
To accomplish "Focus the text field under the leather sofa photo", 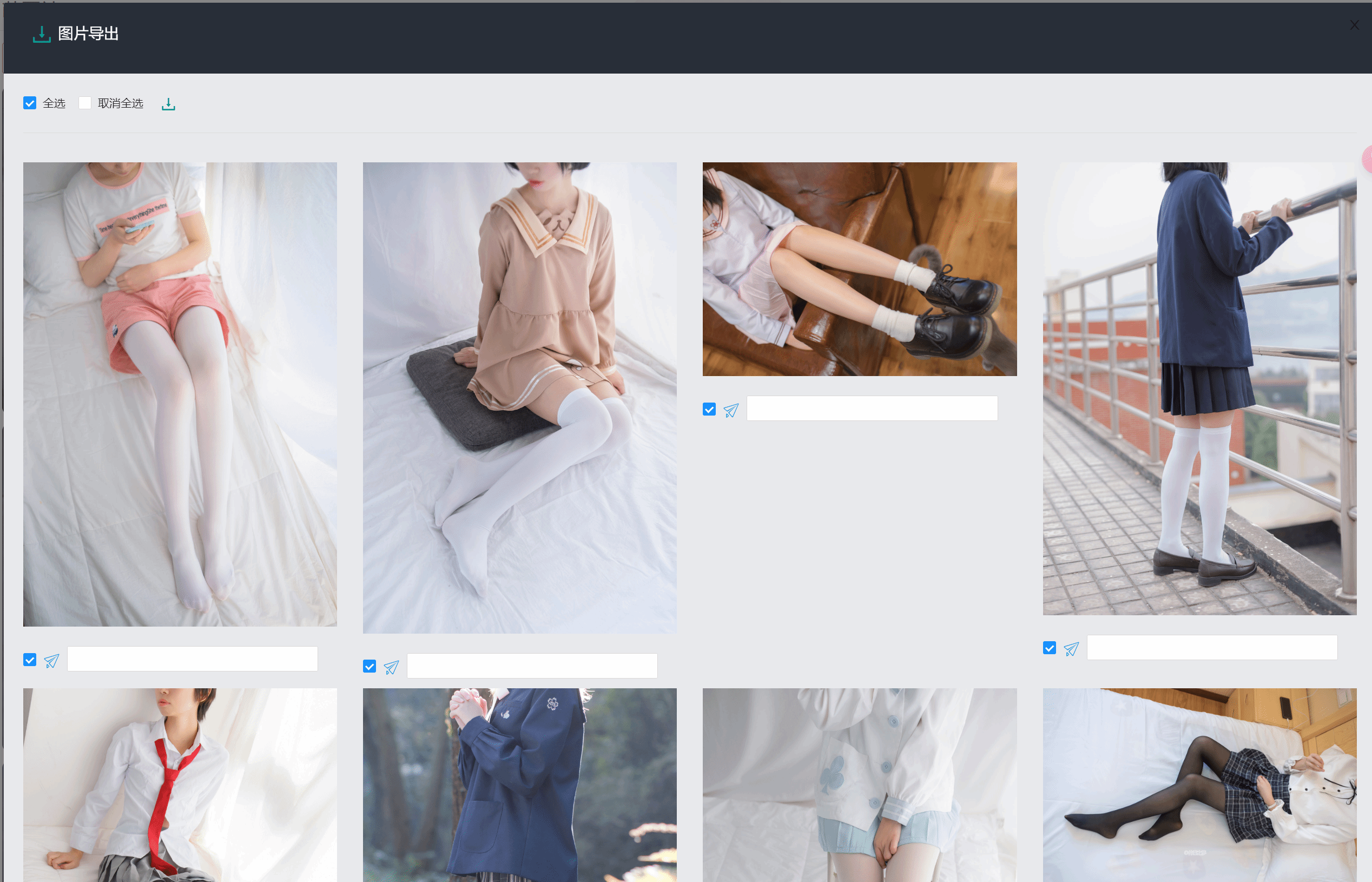I will pyautogui.click(x=872, y=409).
